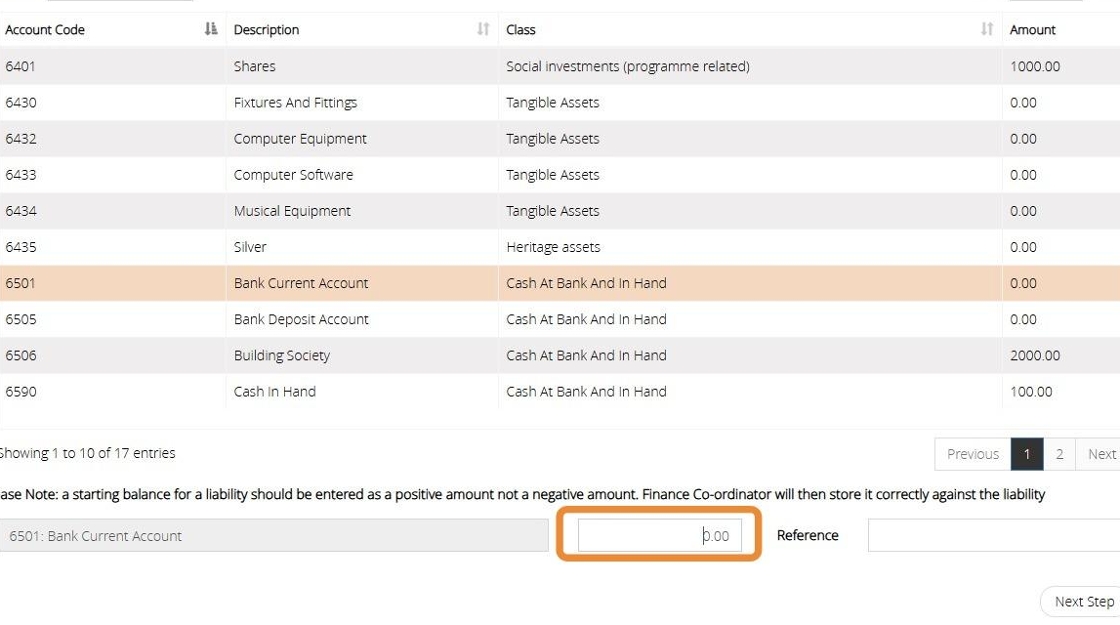Click the Class column sort icon
Image resolution: width=1120 pixels, height=625 pixels.
pyautogui.click(x=987, y=30)
